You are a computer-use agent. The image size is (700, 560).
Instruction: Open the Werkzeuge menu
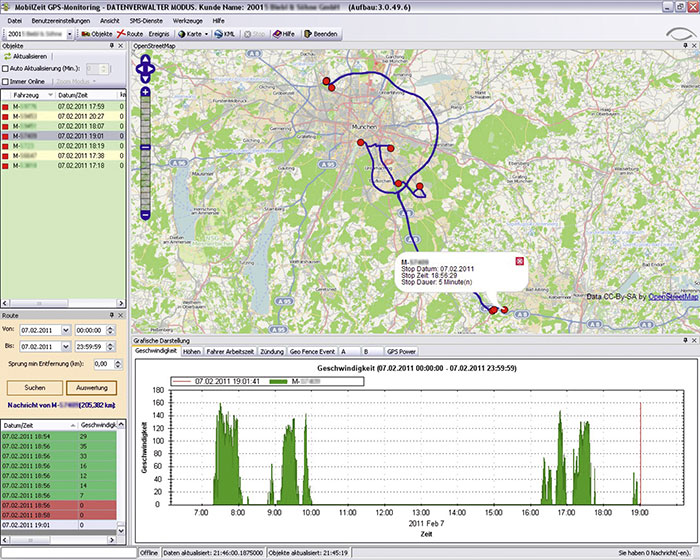[x=188, y=21]
